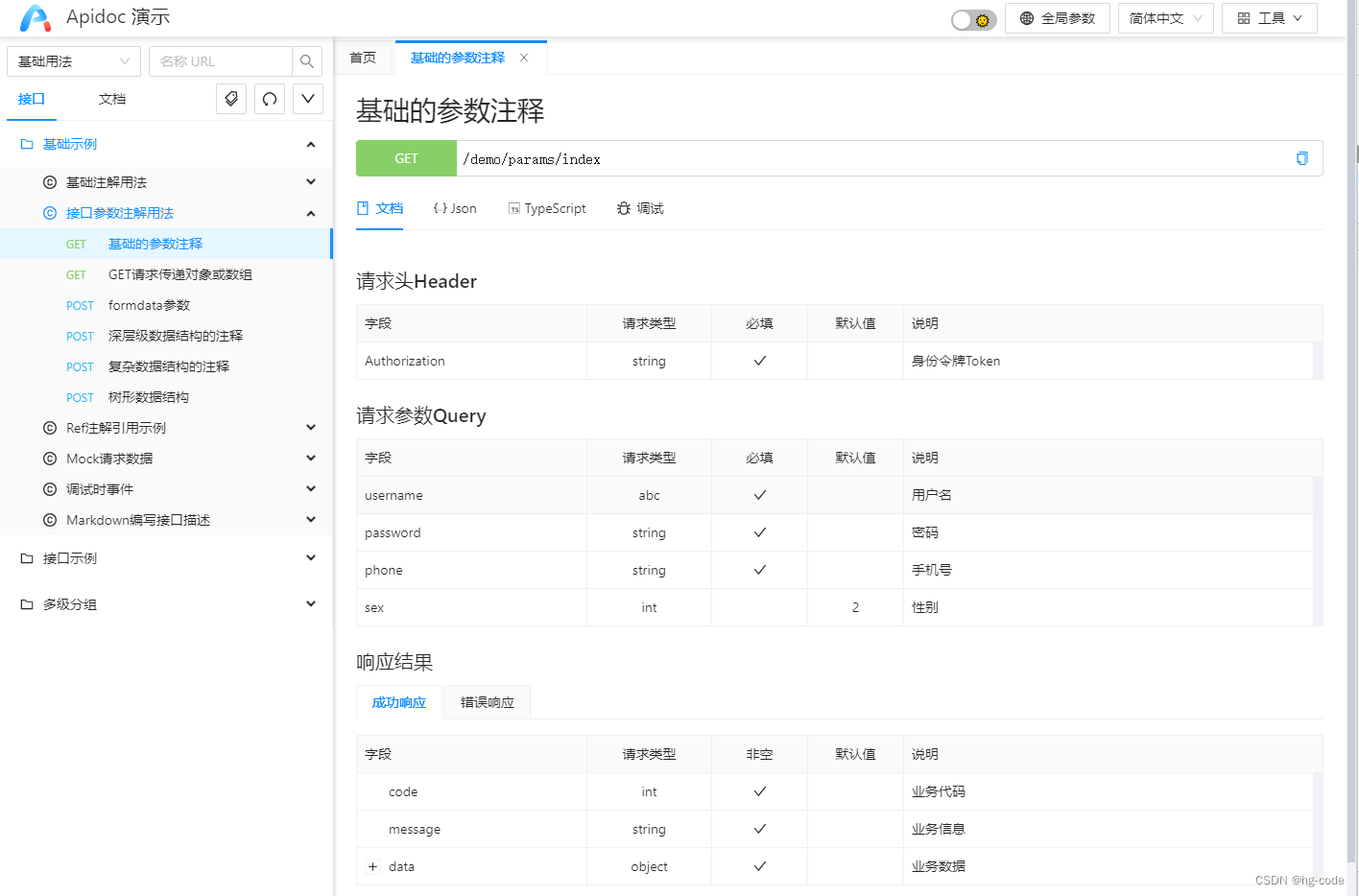The width and height of the screenshot is (1359, 896).
Task: Click the green GET method badge
Action: pyautogui.click(x=406, y=158)
